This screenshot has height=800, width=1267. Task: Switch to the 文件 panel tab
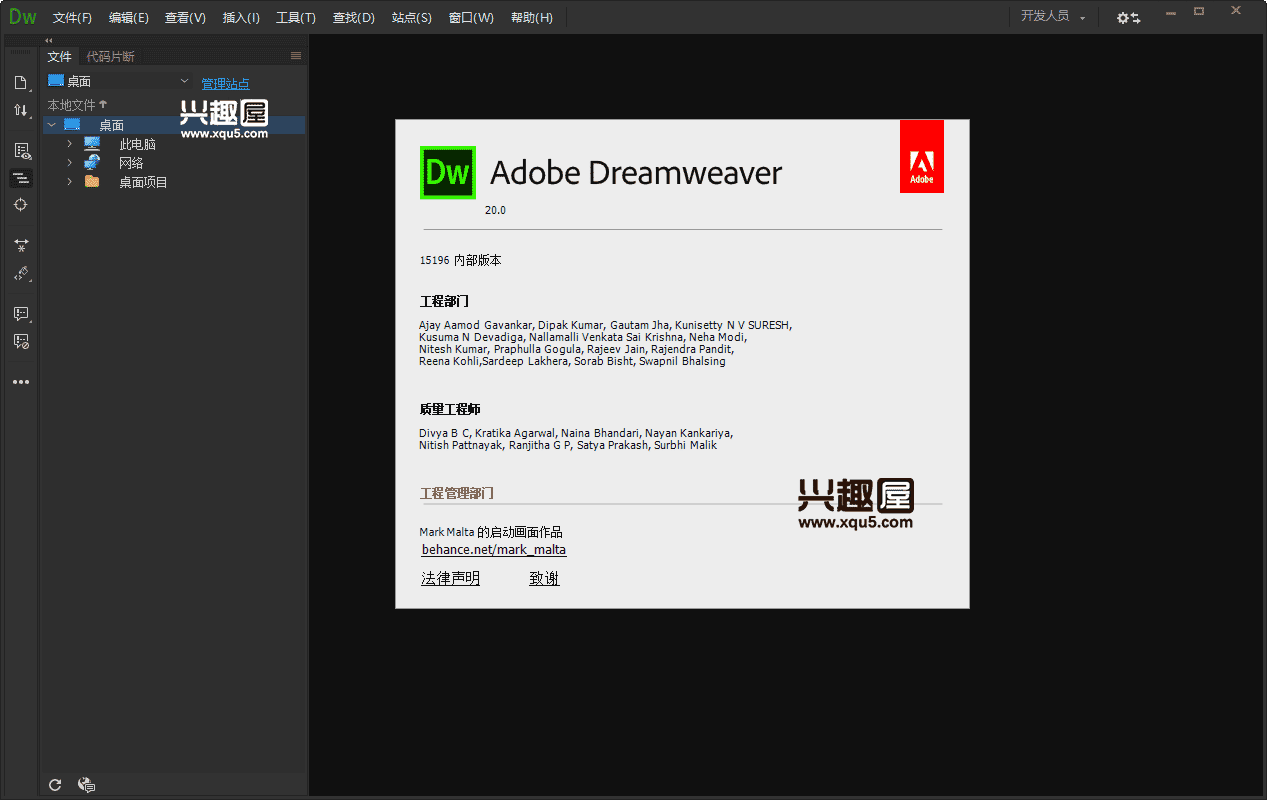(60, 56)
